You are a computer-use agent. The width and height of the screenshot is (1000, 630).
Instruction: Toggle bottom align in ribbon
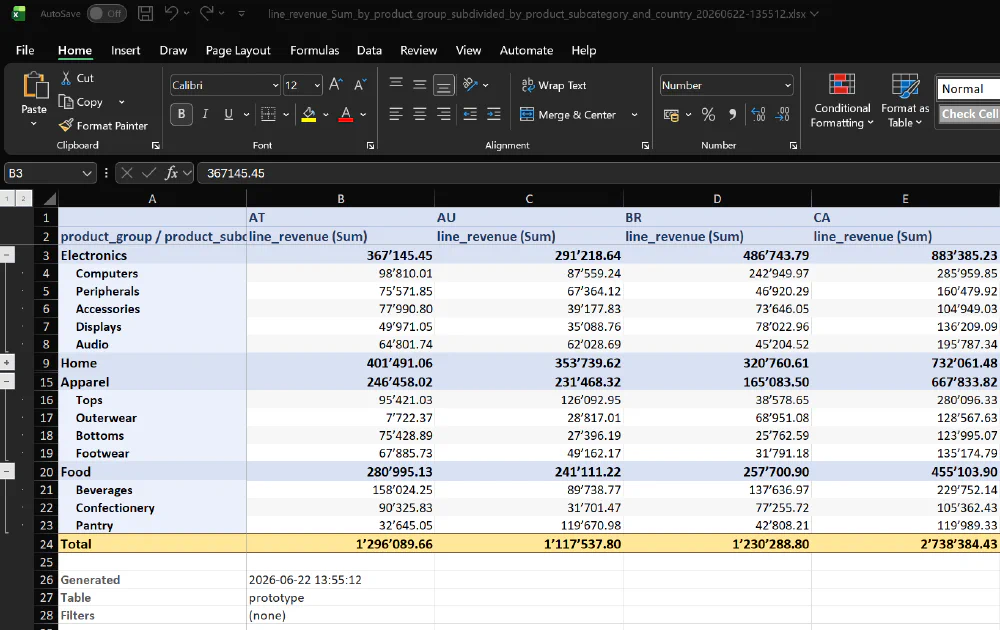pyautogui.click(x=443, y=85)
